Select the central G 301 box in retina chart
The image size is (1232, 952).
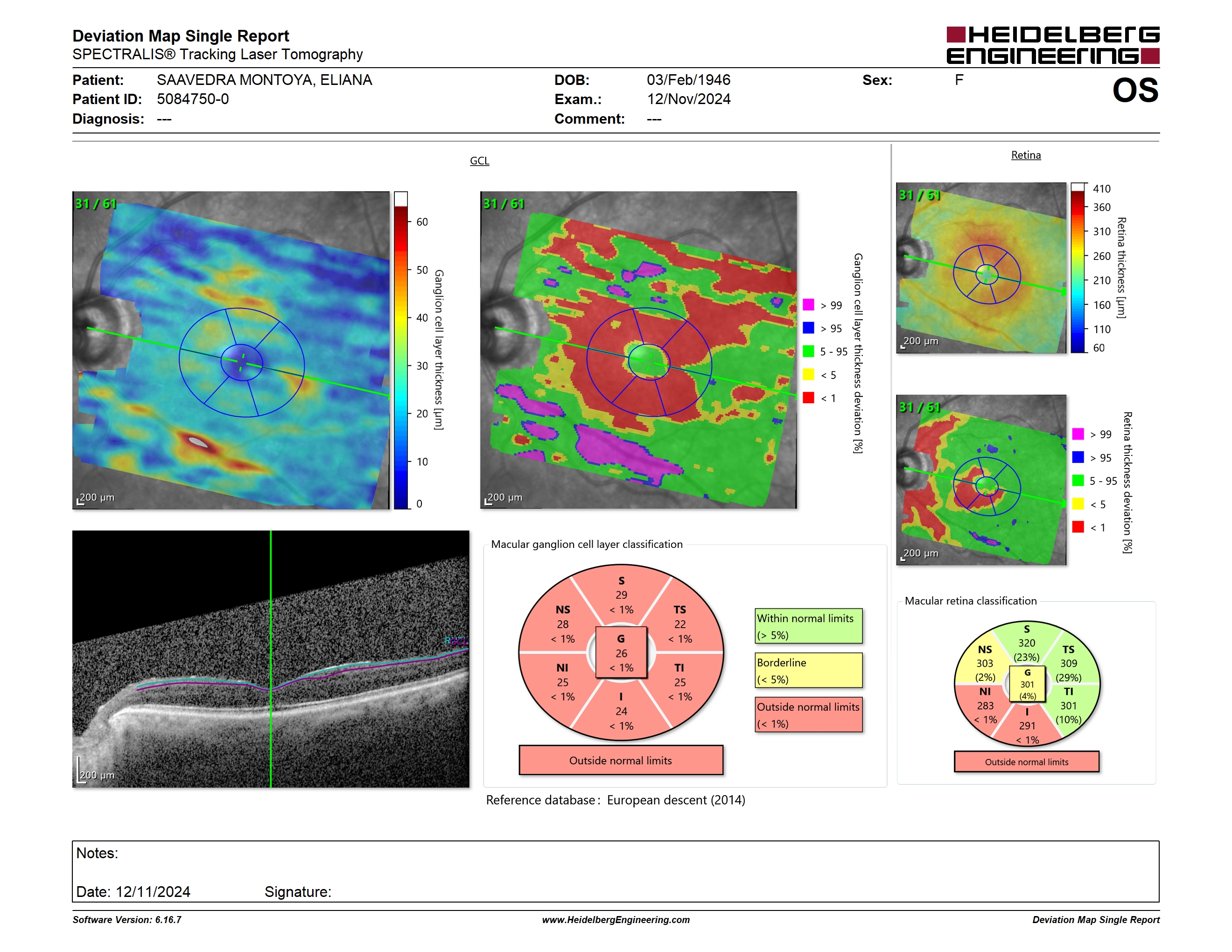(x=1027, y=684)
